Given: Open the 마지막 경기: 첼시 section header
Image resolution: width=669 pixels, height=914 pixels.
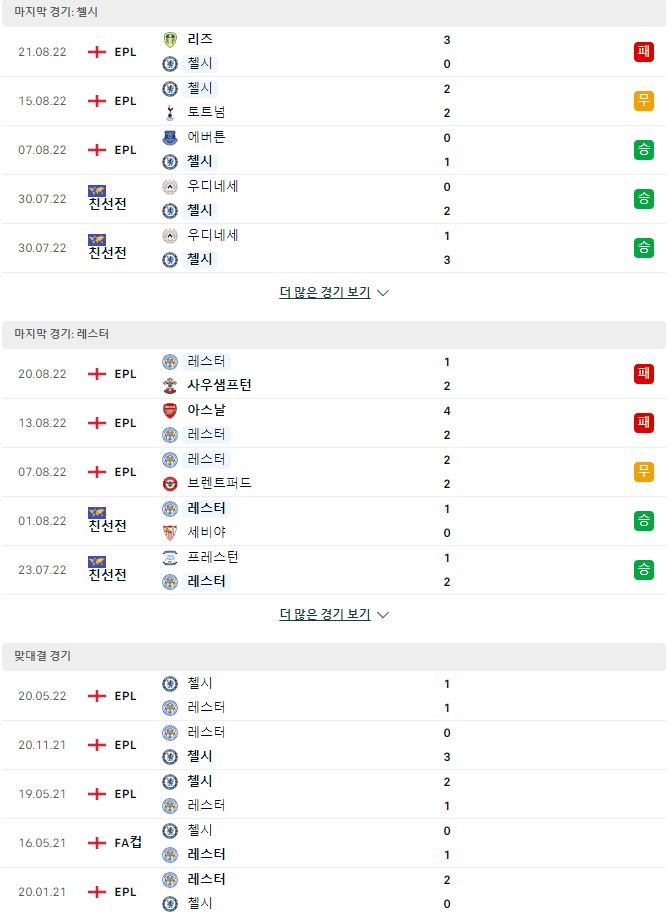Looking at the screenshot, I should point(334,13).
